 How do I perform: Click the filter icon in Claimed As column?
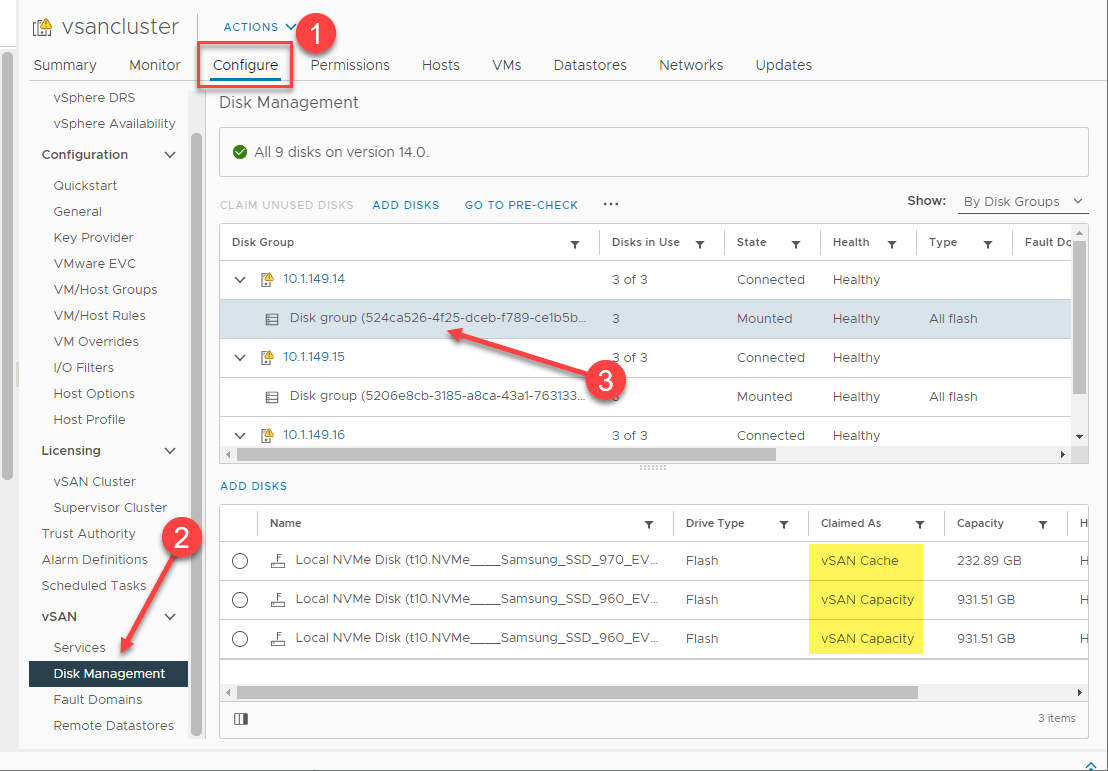coord(919,525)
